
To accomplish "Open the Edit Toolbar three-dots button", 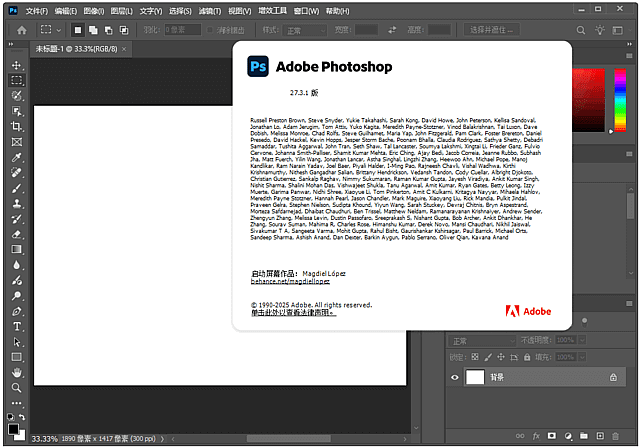I will pyautogui.click(x=16, y=403).
